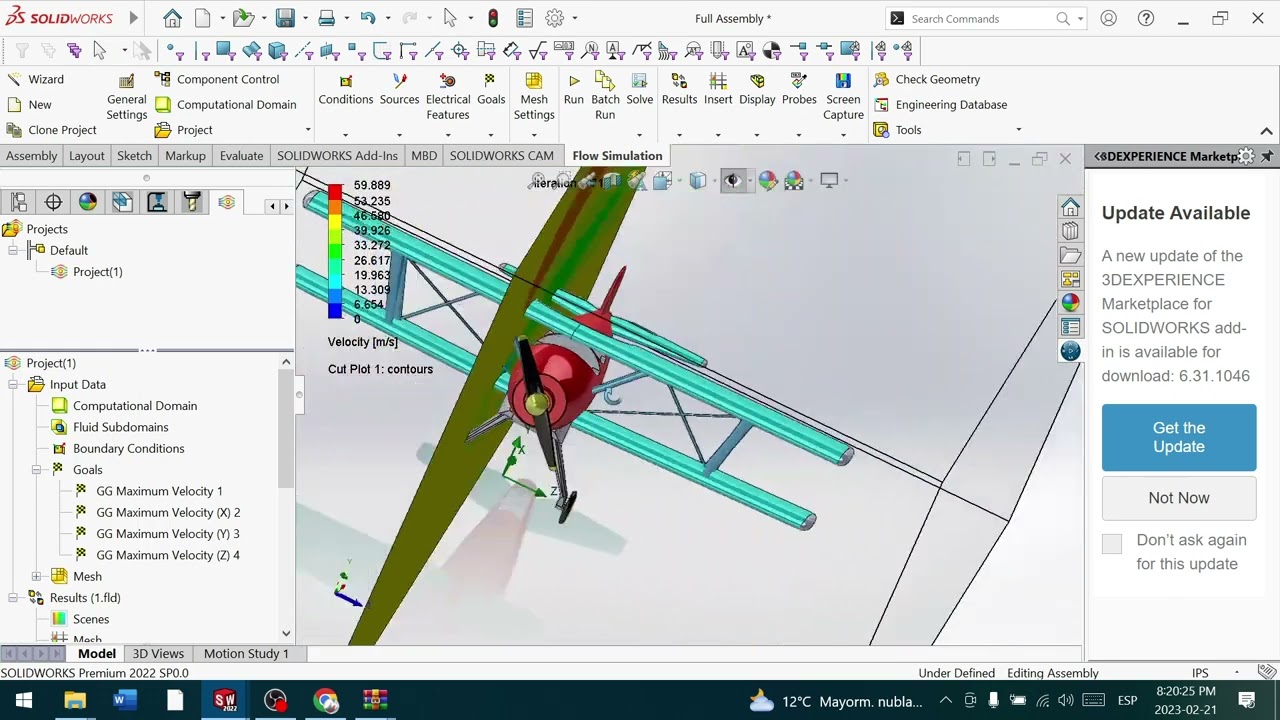Click the Rebuild traffic light icon
This screenshot has height=720, width=1280.
click(493, 18)
